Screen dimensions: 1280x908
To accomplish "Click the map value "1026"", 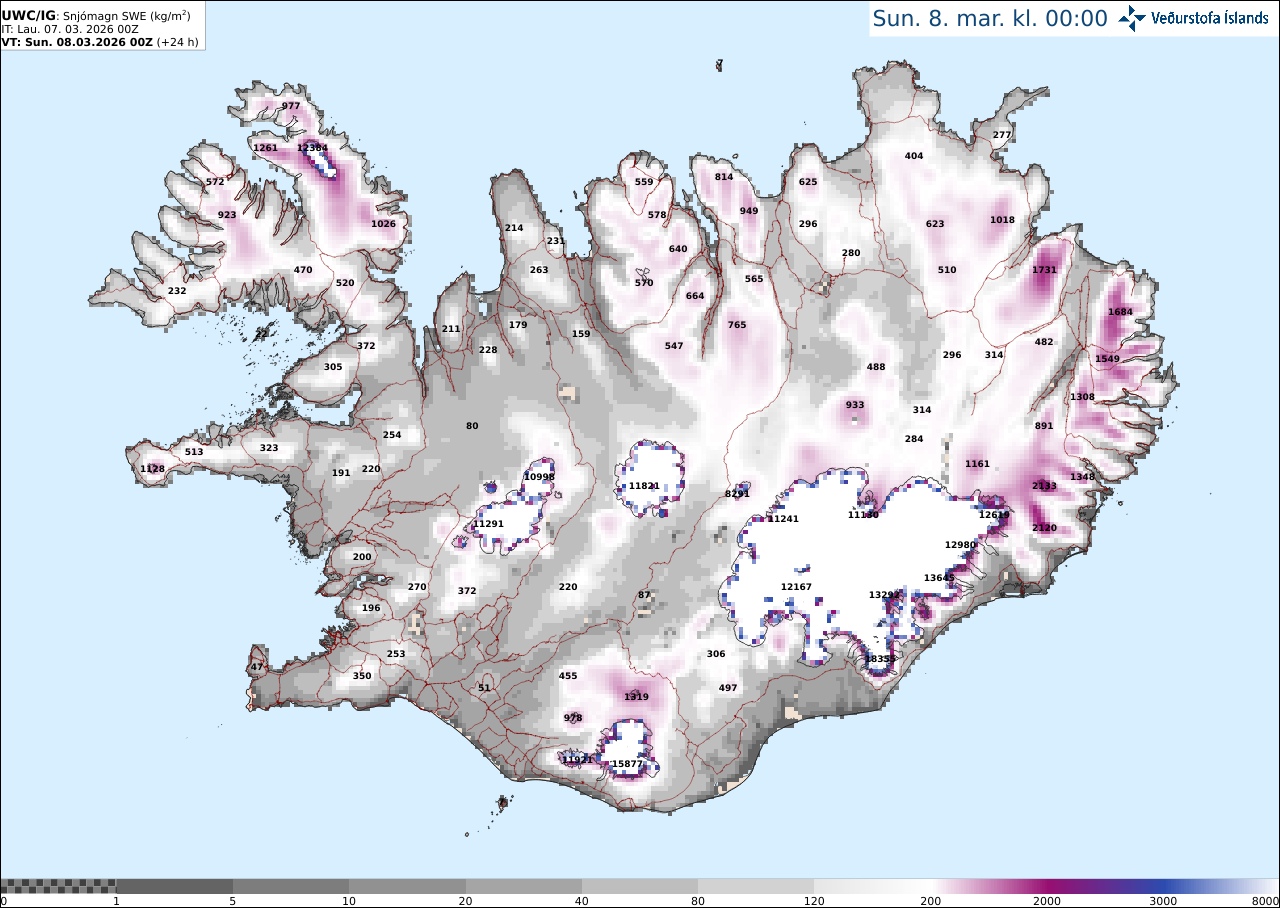I will (x=383, y=224).
